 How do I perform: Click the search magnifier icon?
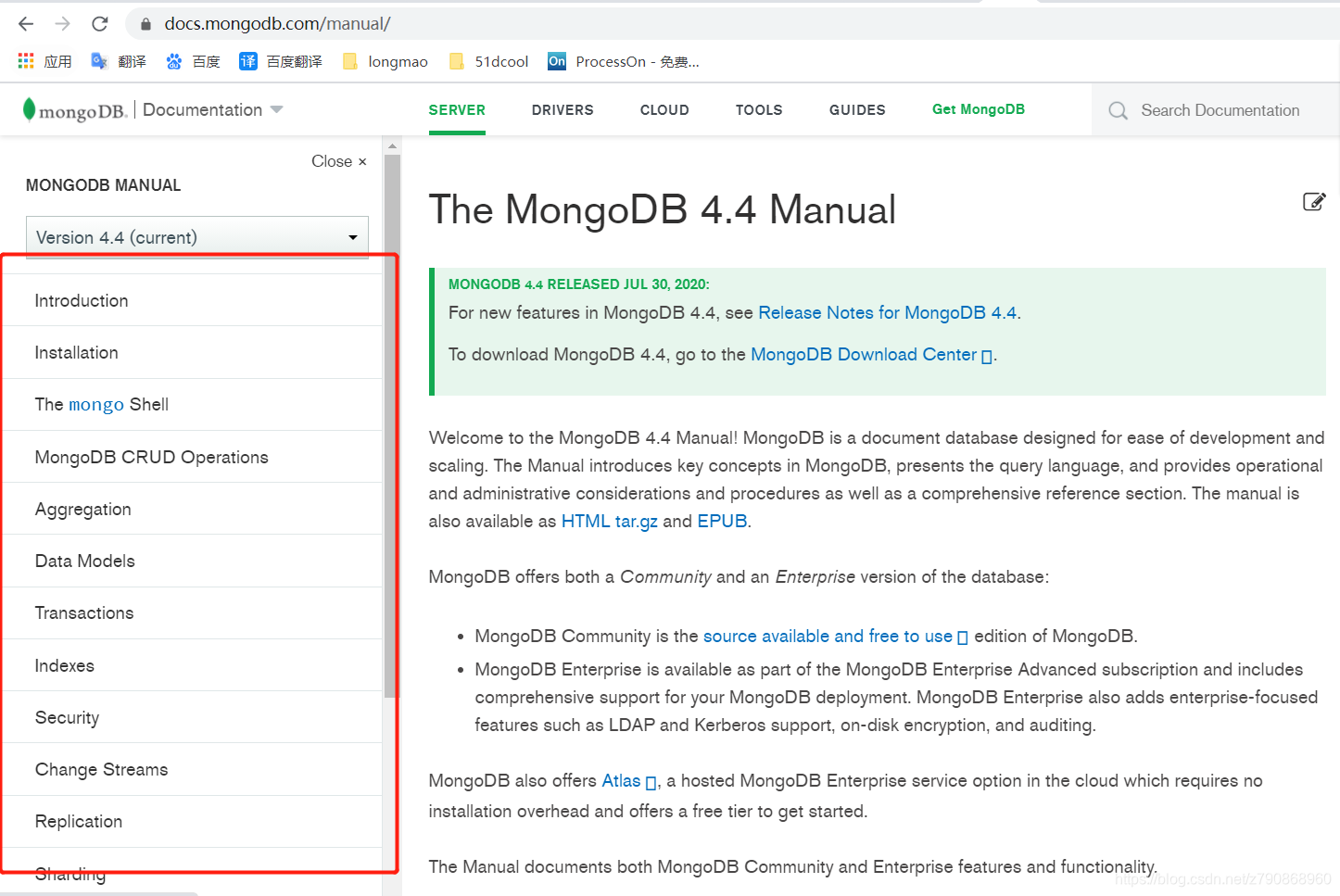tap(1119, 110)
